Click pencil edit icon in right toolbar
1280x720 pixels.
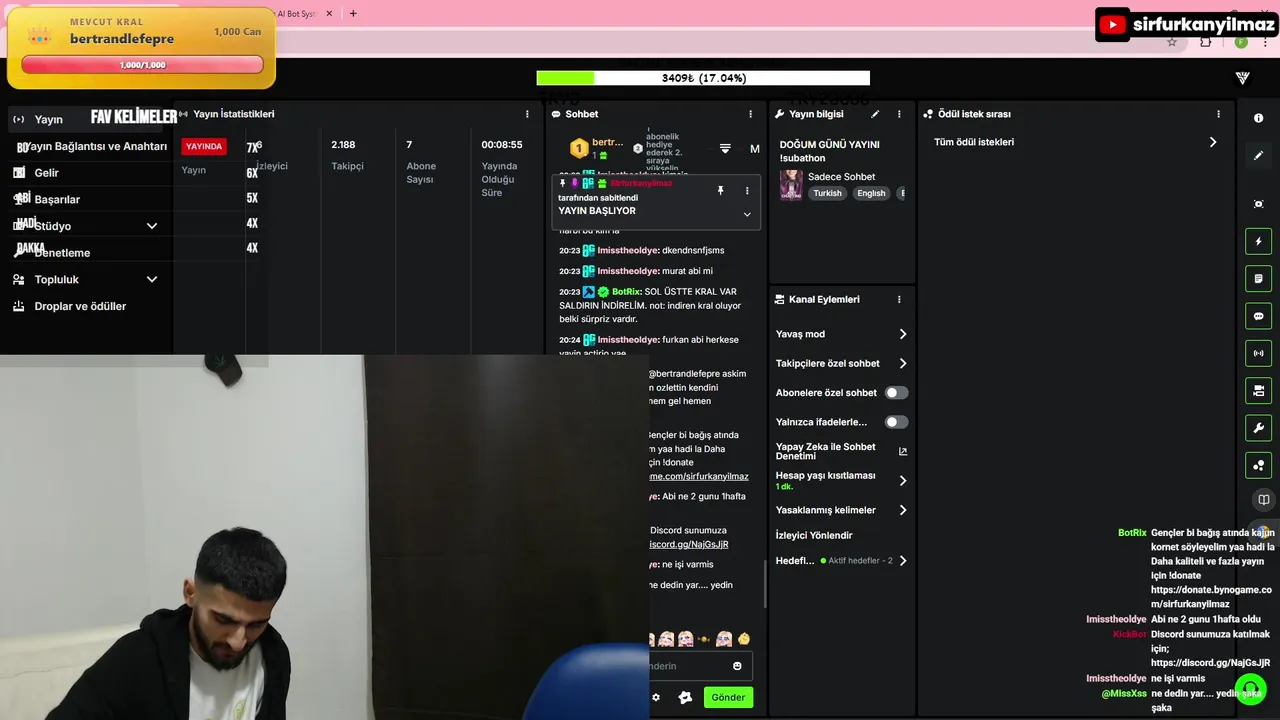point(1258,156)
